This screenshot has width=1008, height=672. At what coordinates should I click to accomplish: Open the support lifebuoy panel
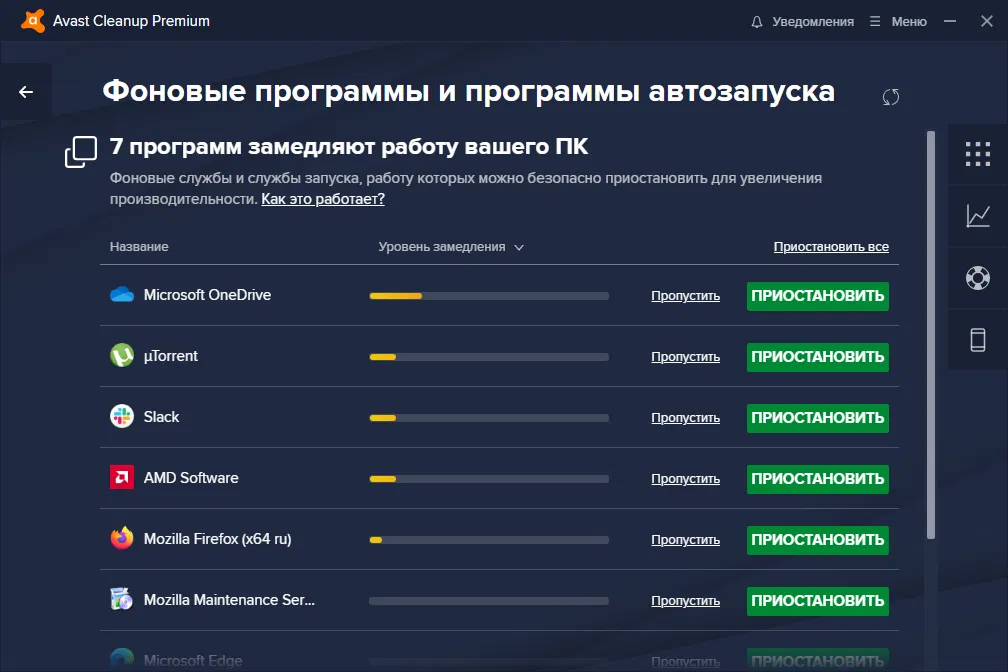(x=978, y=278)
